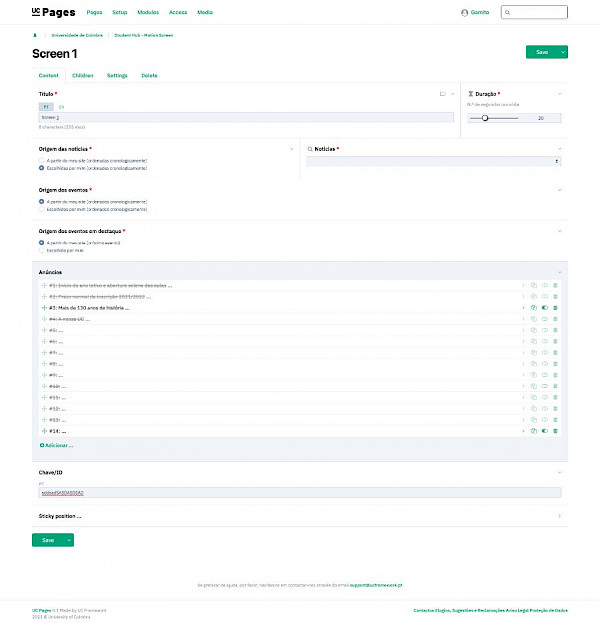Image resolution: width=600 pixels, height=623 pixels.
Task: Toggle visibility switch of announcement #3
Action: [545, 308]
